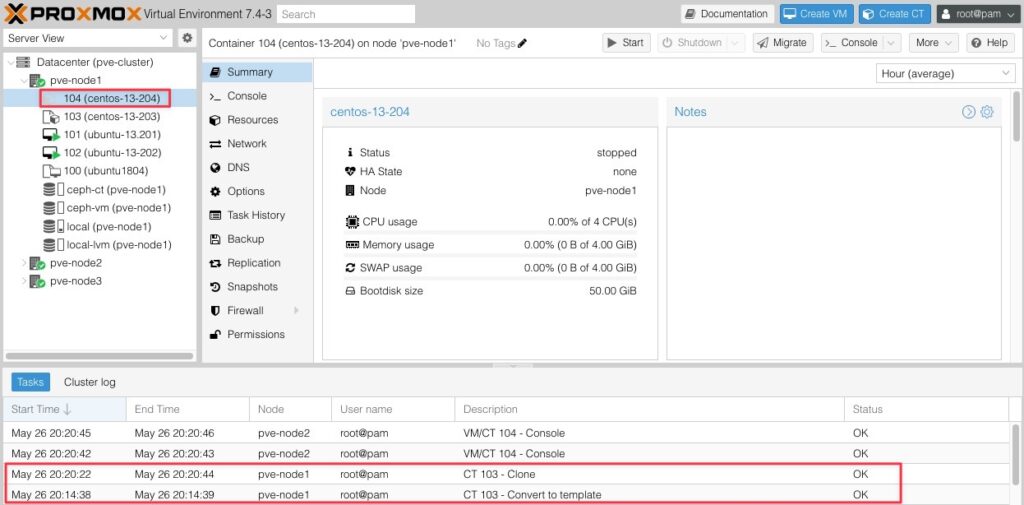Open the Network menu item
1024x505 pixels.
pos(257,144)
